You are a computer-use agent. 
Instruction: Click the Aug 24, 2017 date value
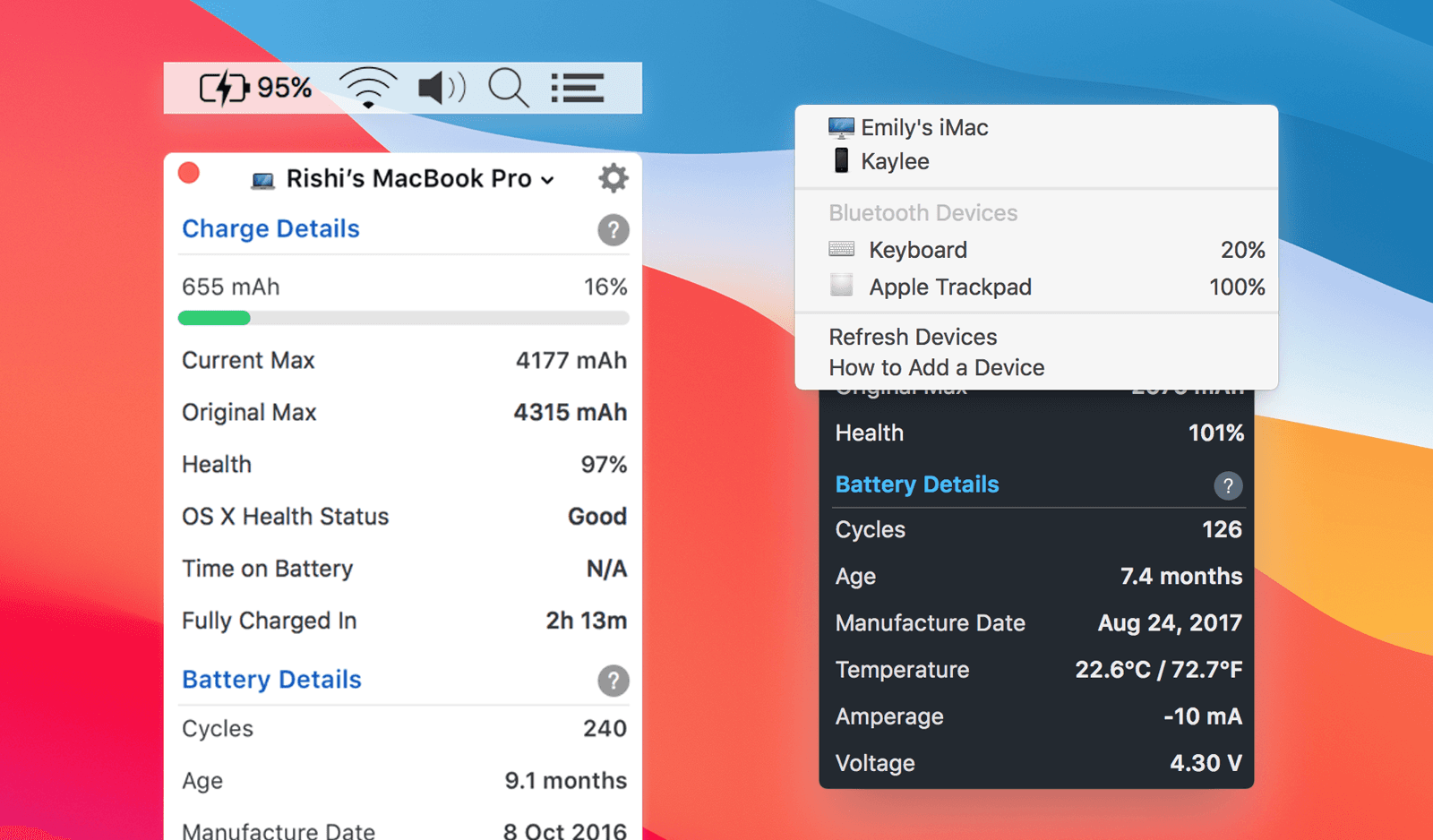1170,622
